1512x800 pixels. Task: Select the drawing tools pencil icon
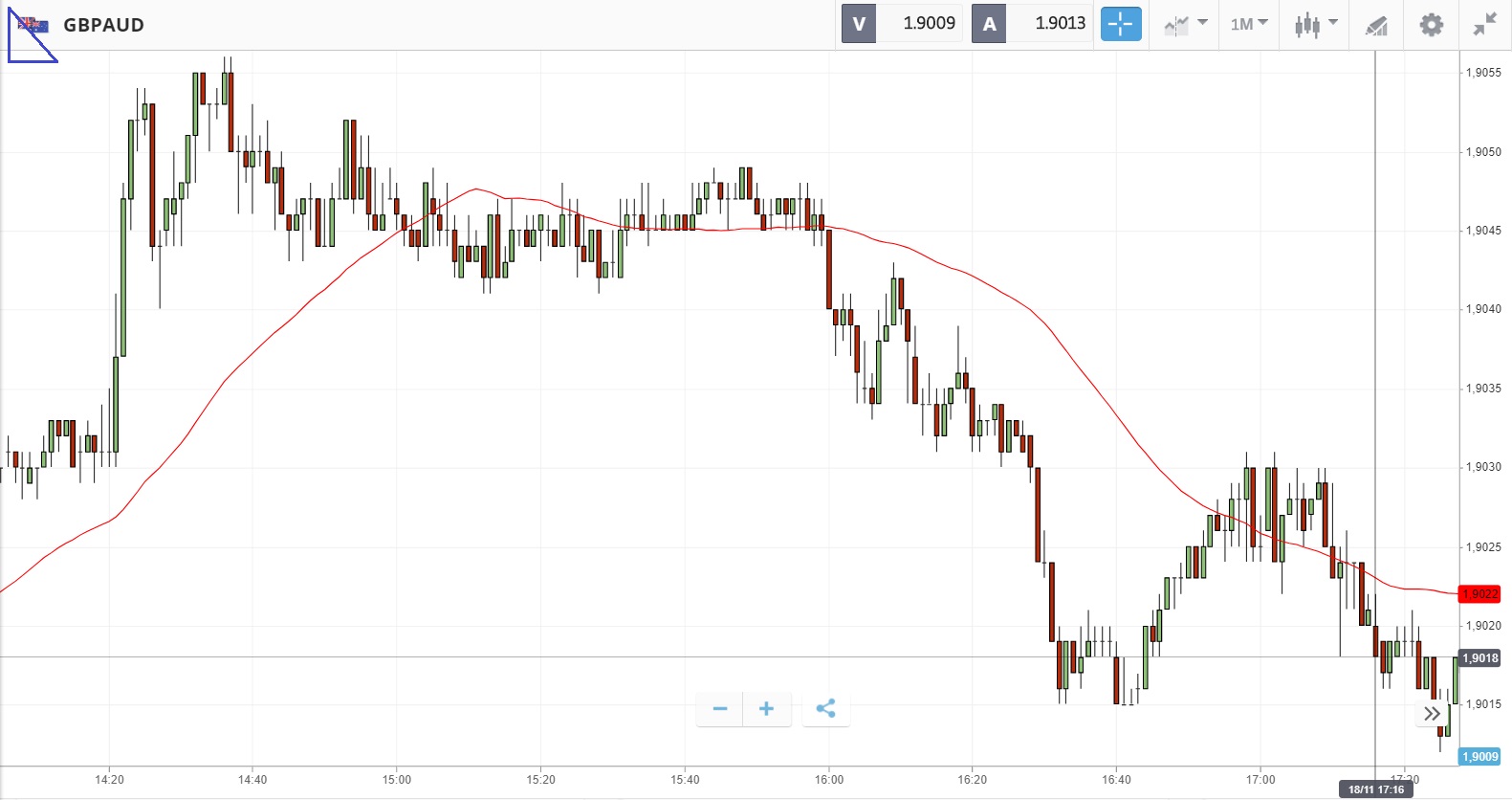1376,25
